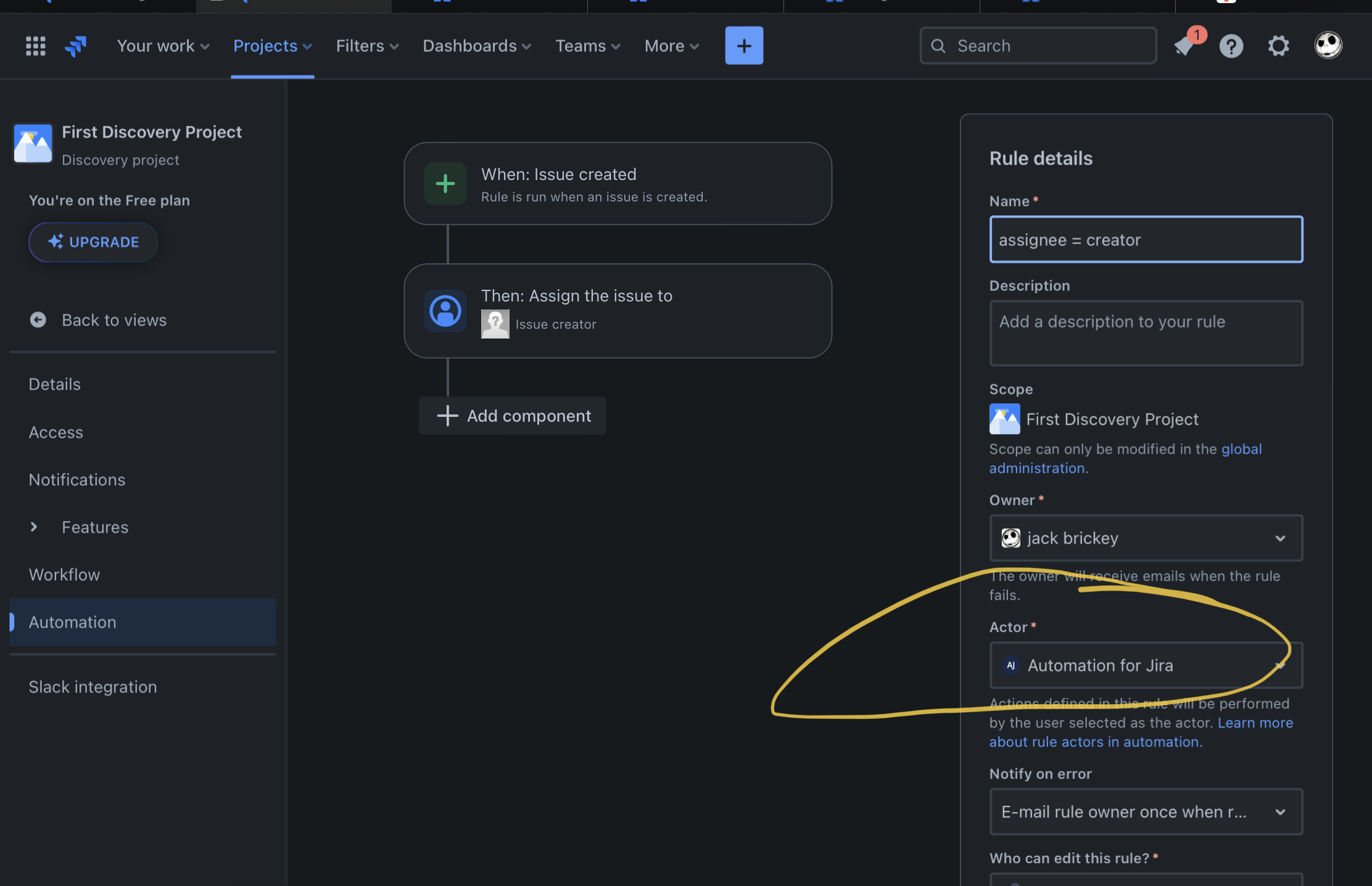
Task: Expand the Features section chevron
Action: [34, 527]
